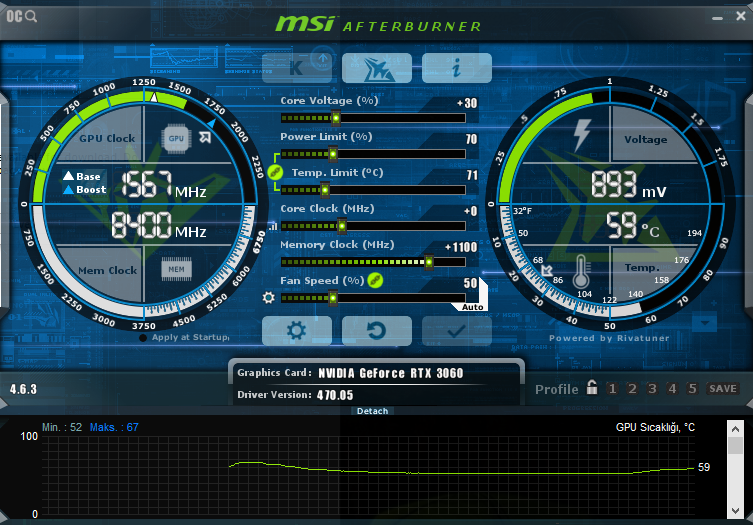Open the information i button
The image size is (753, 525).
(x=457, y=68)
